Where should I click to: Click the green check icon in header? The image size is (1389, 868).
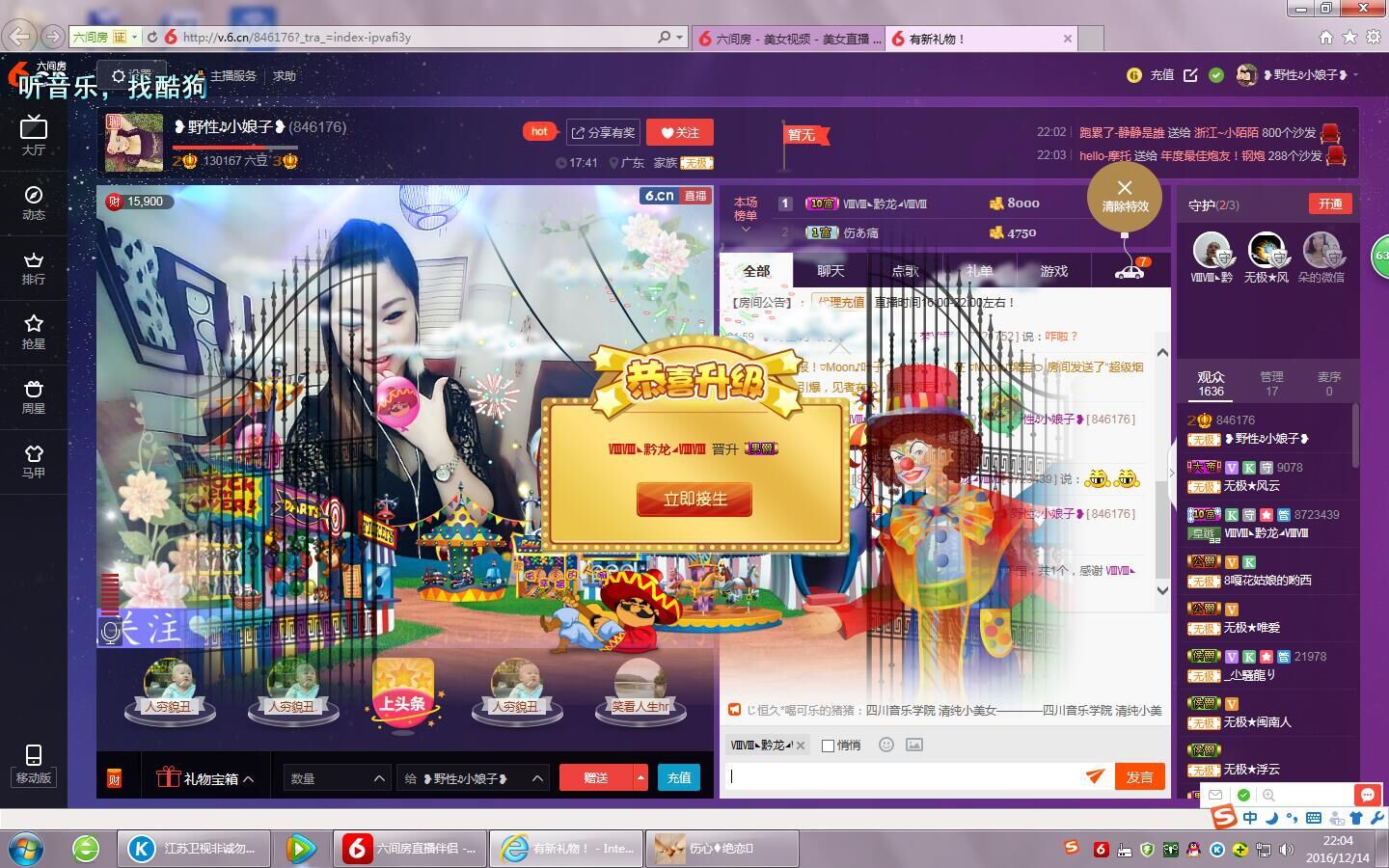tap(1216, 75)
